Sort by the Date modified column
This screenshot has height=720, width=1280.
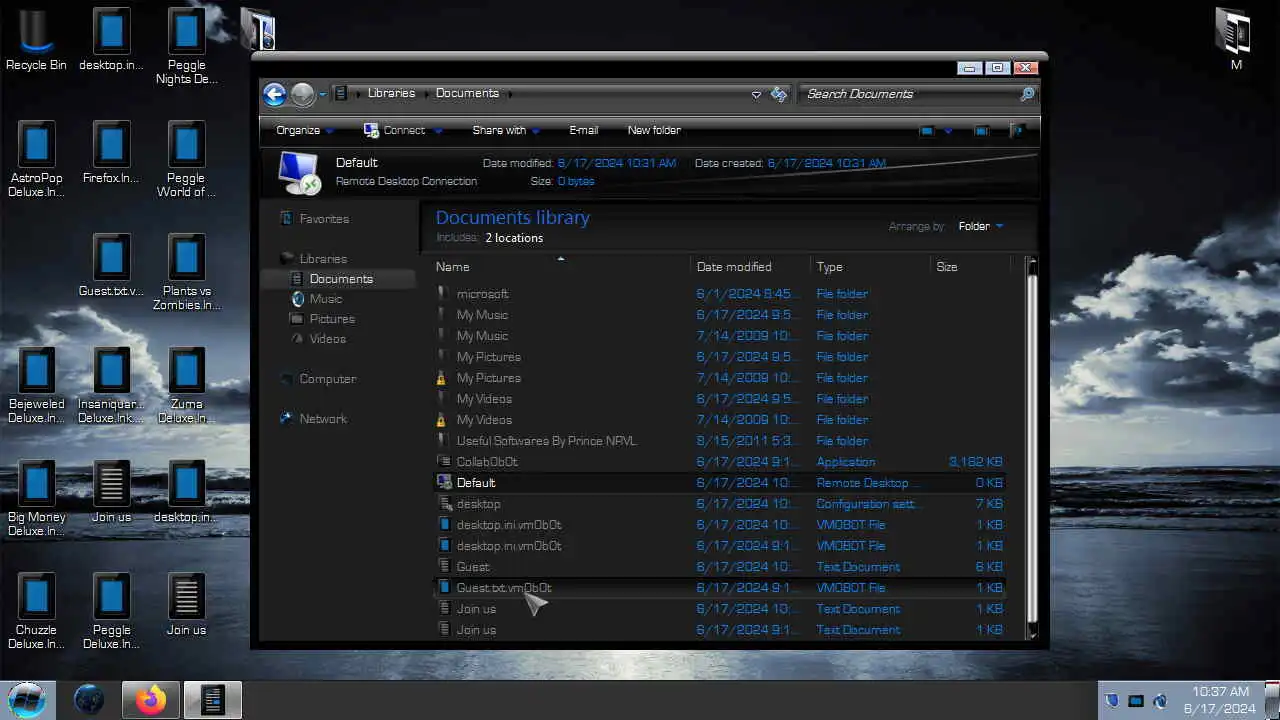tap(750, 267)
